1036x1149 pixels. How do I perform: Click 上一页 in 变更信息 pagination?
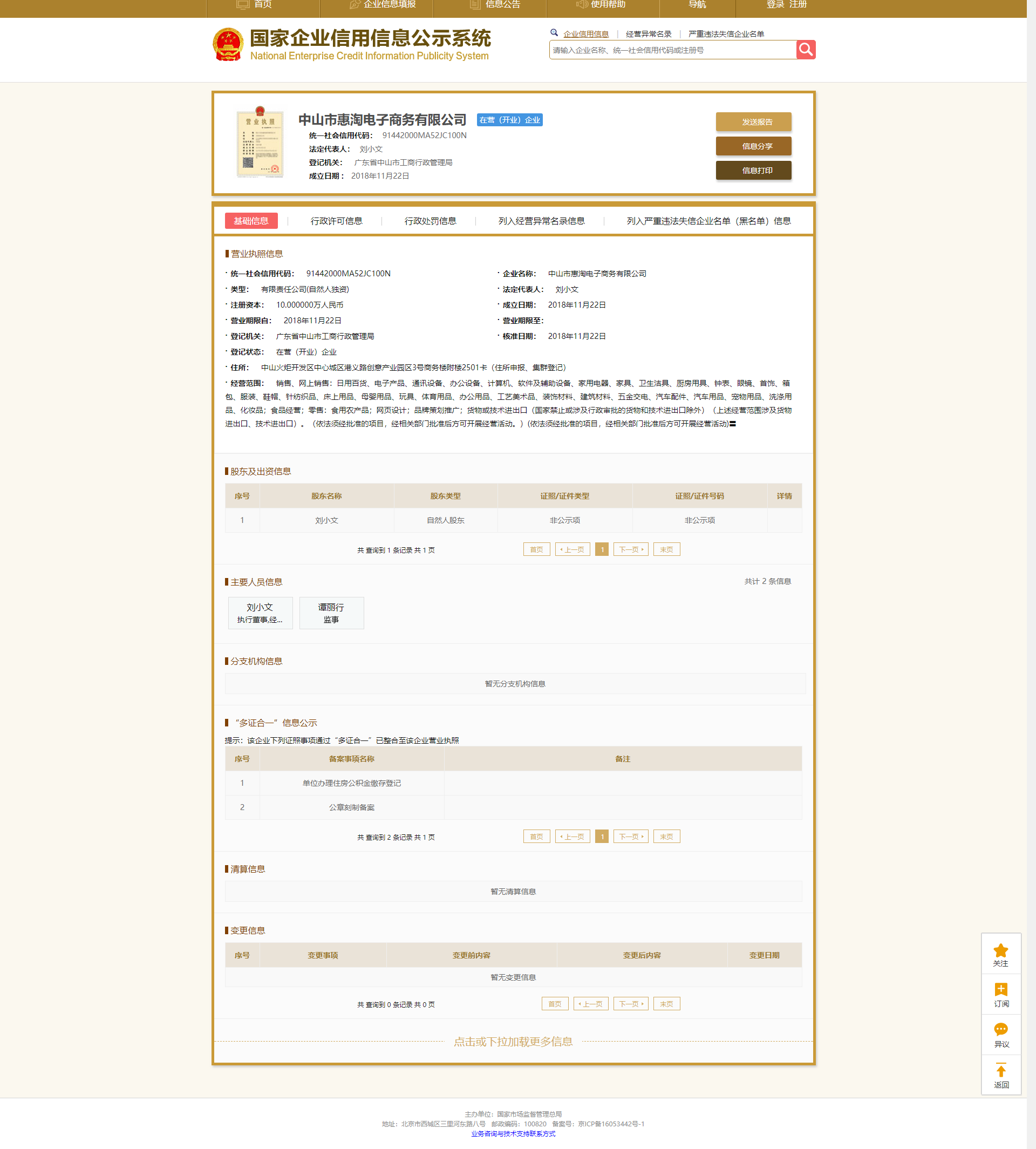(591, 1004)
